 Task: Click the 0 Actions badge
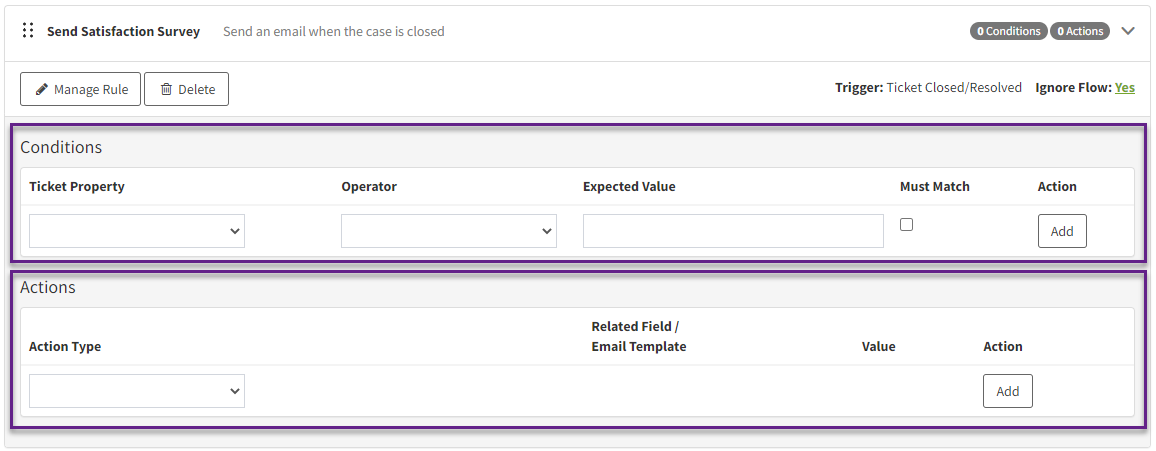coord(1080,31)
